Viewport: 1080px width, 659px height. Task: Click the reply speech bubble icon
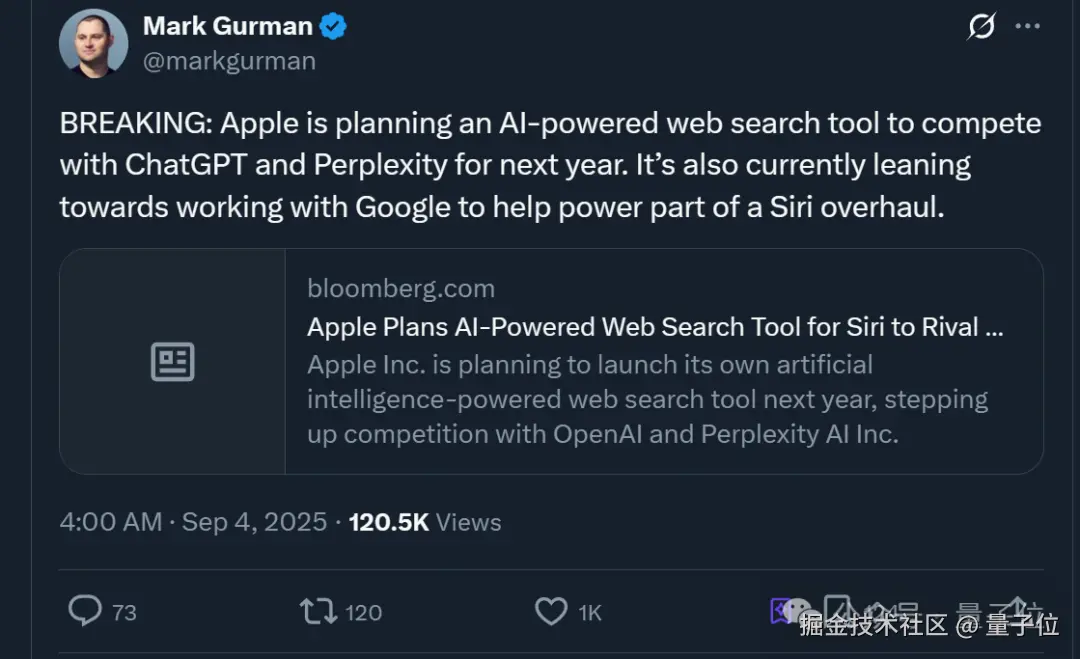pos(84,611)
